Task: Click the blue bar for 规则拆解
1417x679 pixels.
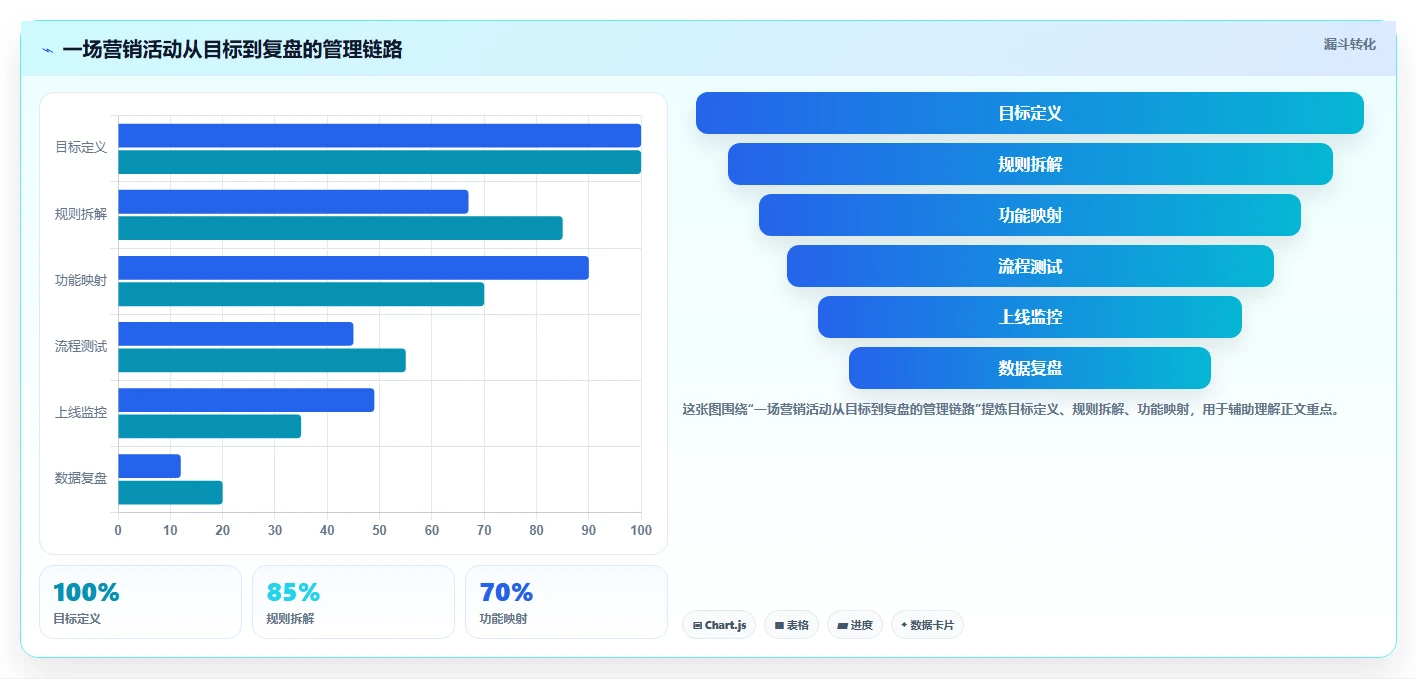Action: tap(293, 202)
